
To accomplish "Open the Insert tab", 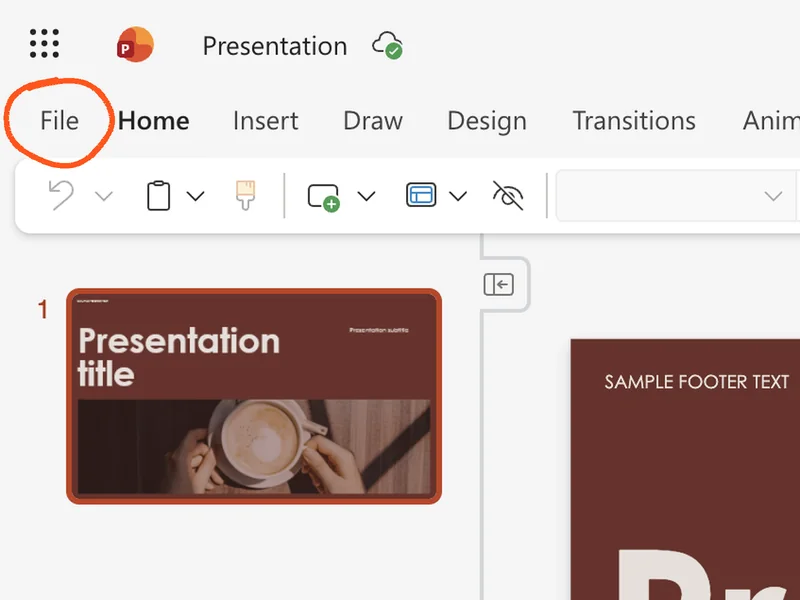I will (265, 121).
